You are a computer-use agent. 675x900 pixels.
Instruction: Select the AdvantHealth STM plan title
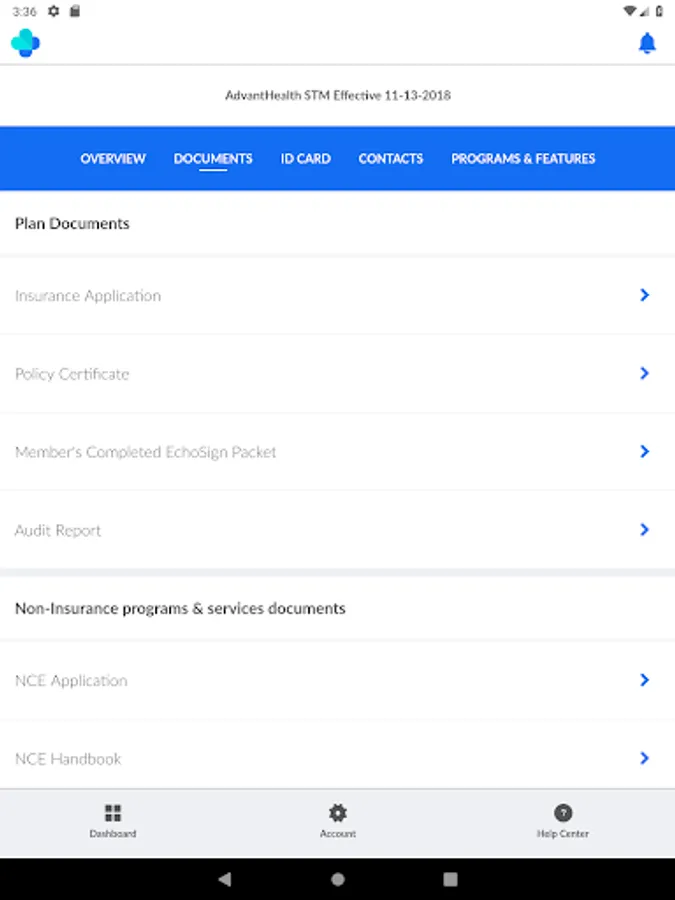(338, 96)
